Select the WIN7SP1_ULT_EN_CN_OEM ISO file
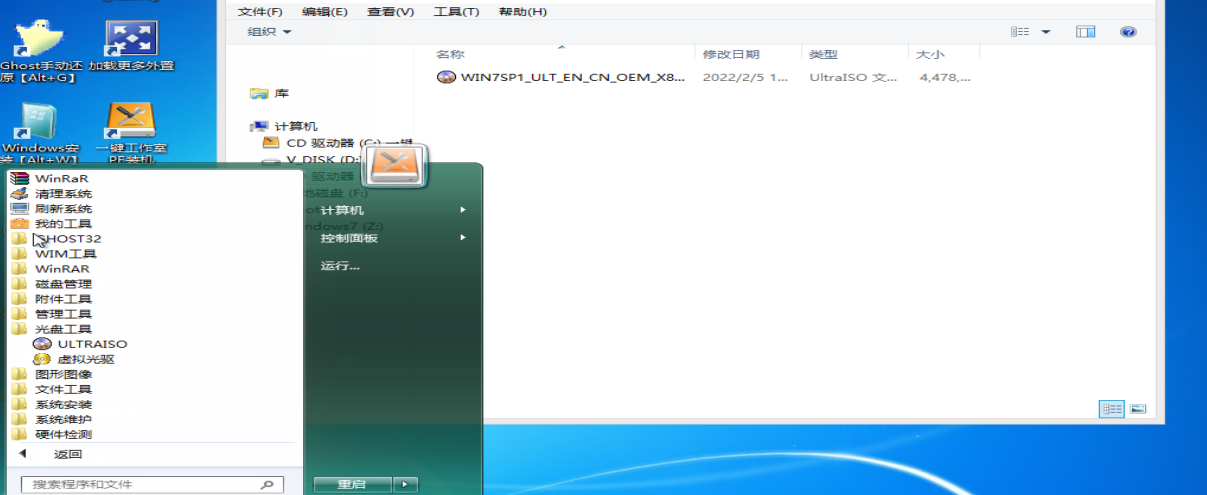The height and width of the screenshot is (495, 1207). tap(572, 77)
